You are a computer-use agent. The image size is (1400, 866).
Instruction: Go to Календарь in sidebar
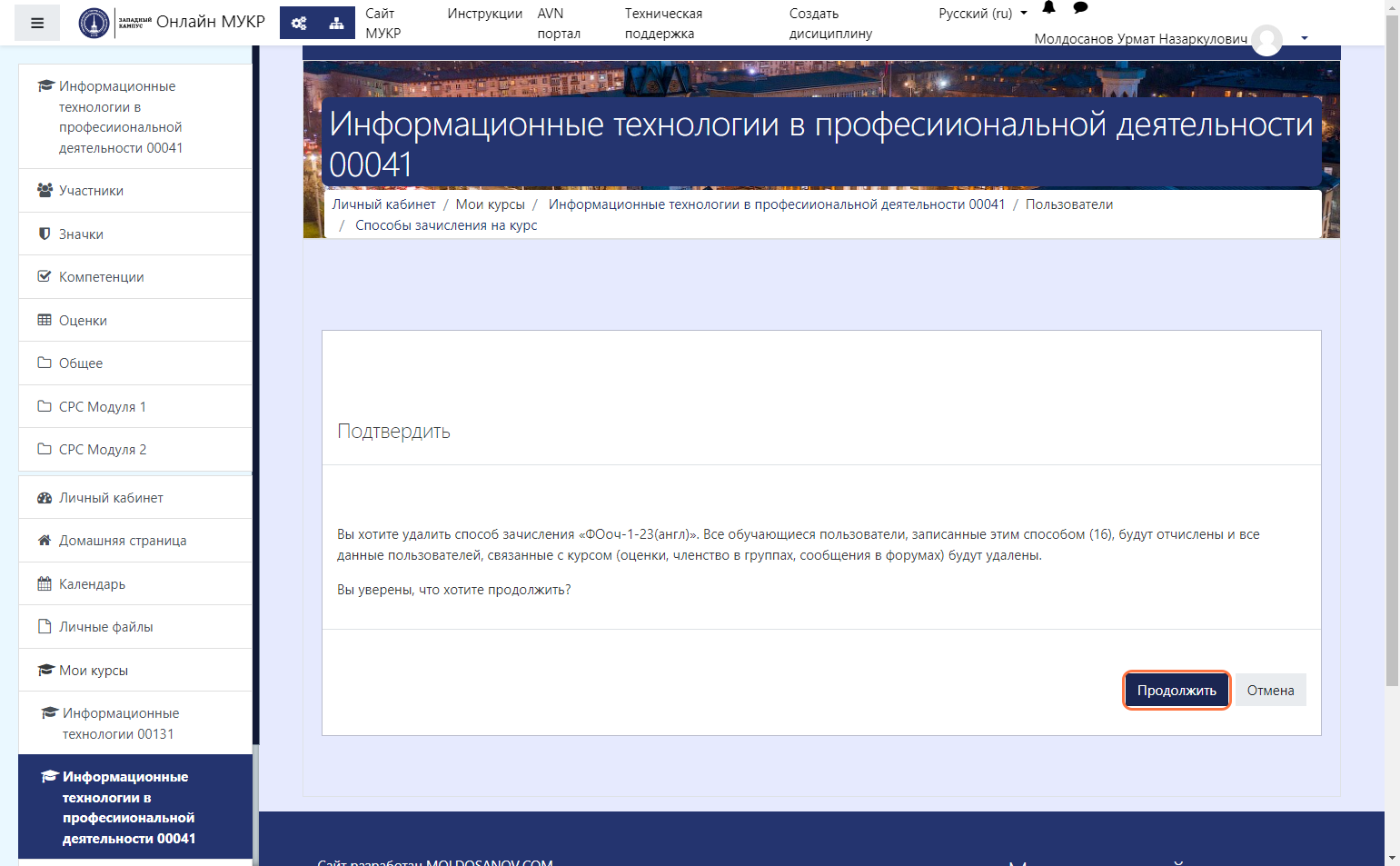tap(92, 584)
